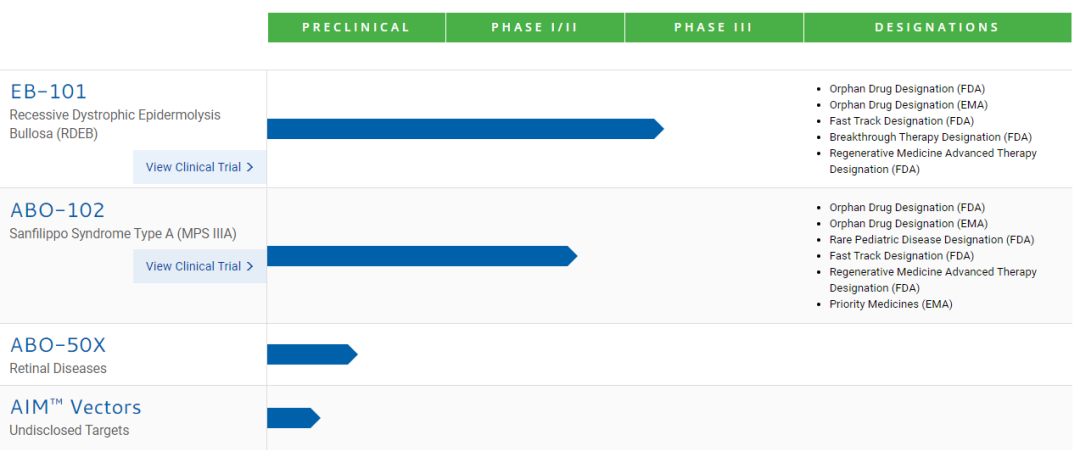Click the ABO-102 product heading

tap(57, 210)
